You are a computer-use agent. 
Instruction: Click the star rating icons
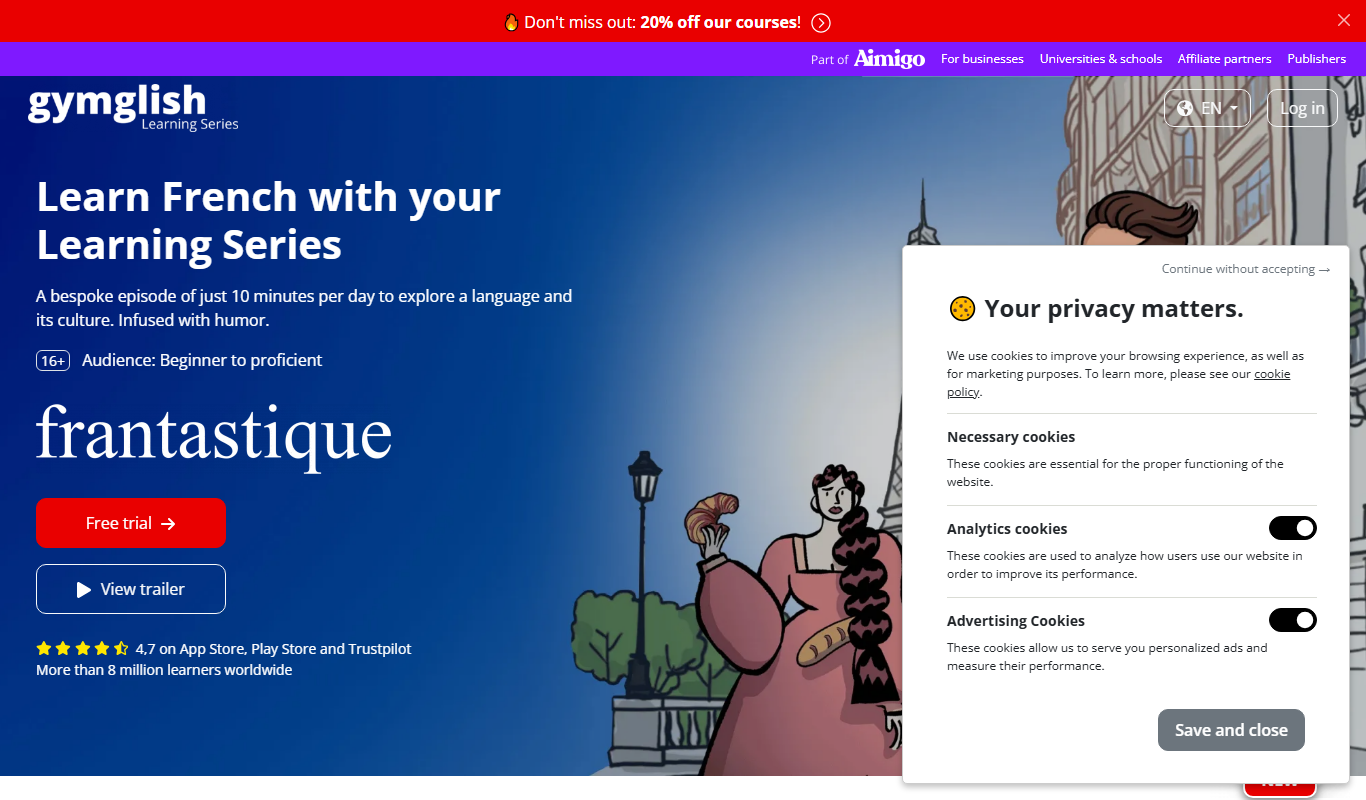[x=83, y=648]
